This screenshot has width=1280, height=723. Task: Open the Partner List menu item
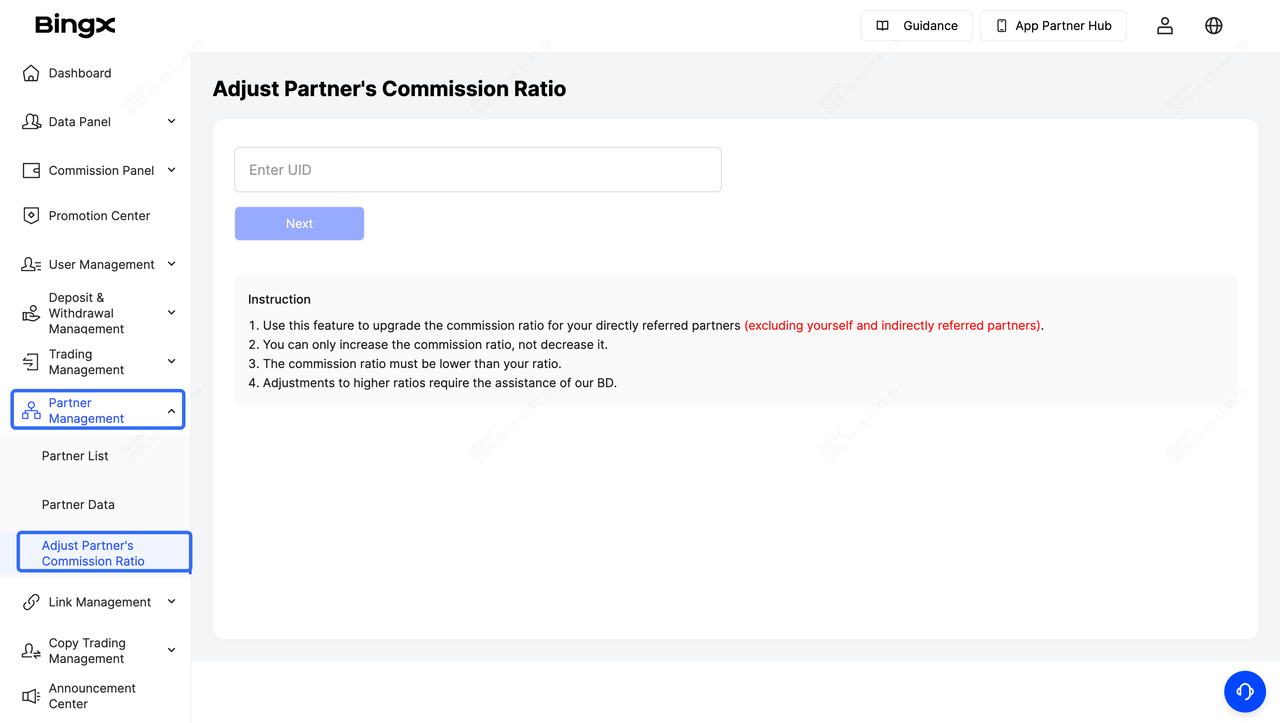click(x=75, y=456)
